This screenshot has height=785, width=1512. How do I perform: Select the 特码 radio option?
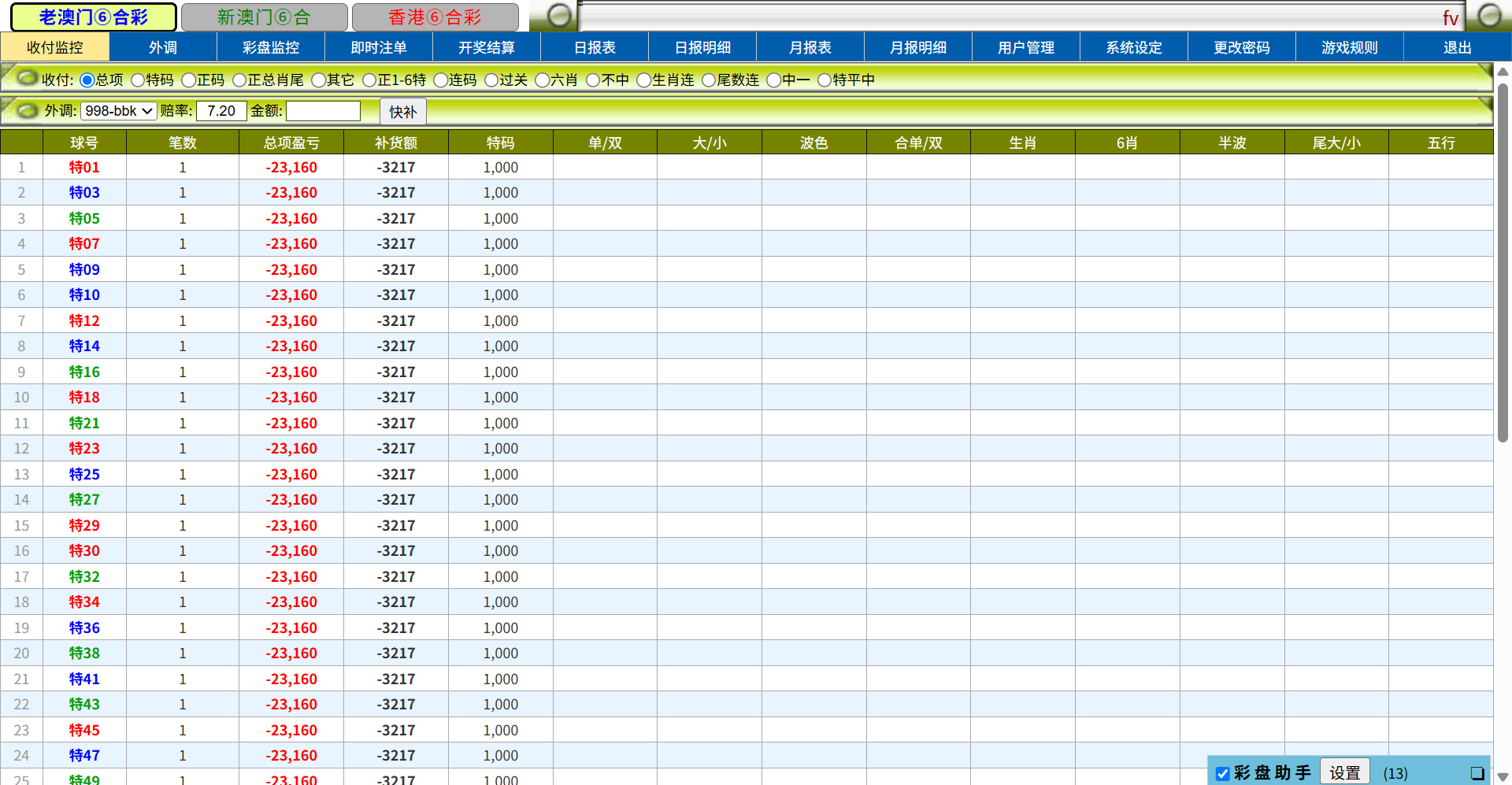click(x=138, y=80)
